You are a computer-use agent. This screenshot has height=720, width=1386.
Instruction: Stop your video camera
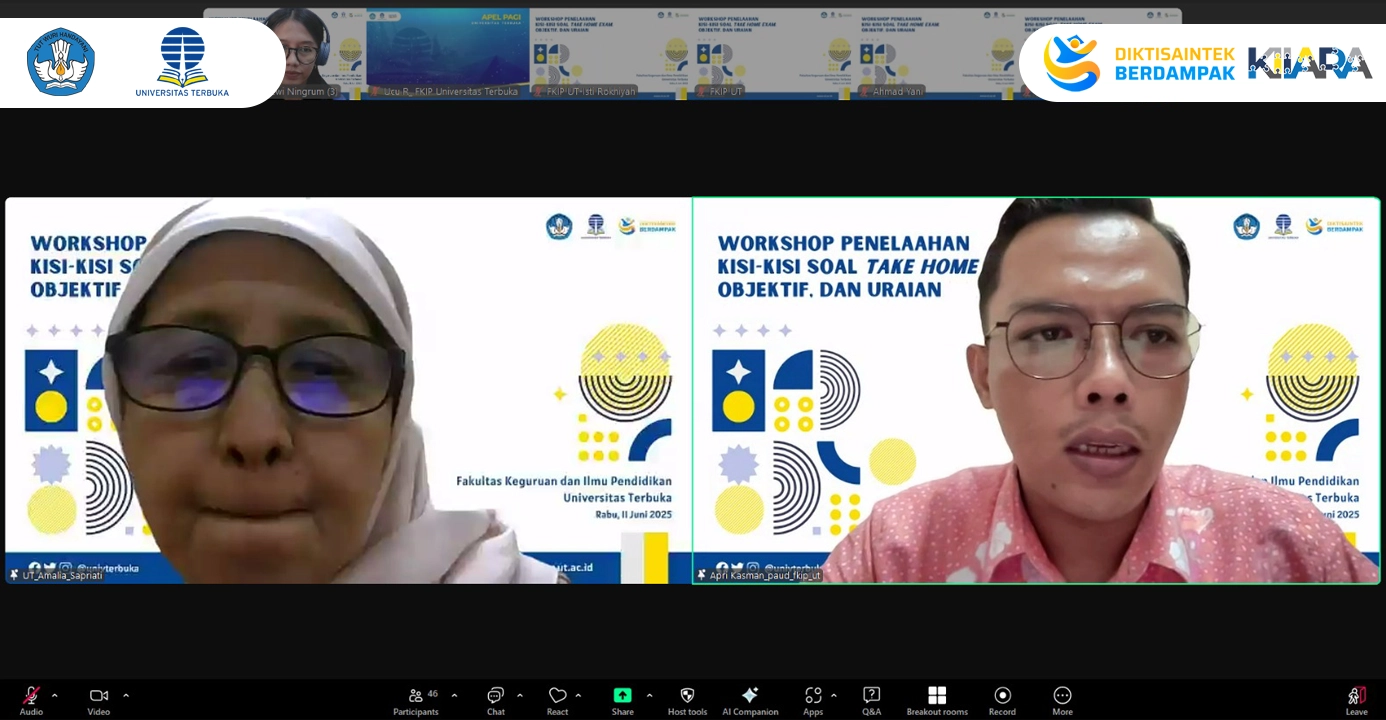(x=97, y=698)
